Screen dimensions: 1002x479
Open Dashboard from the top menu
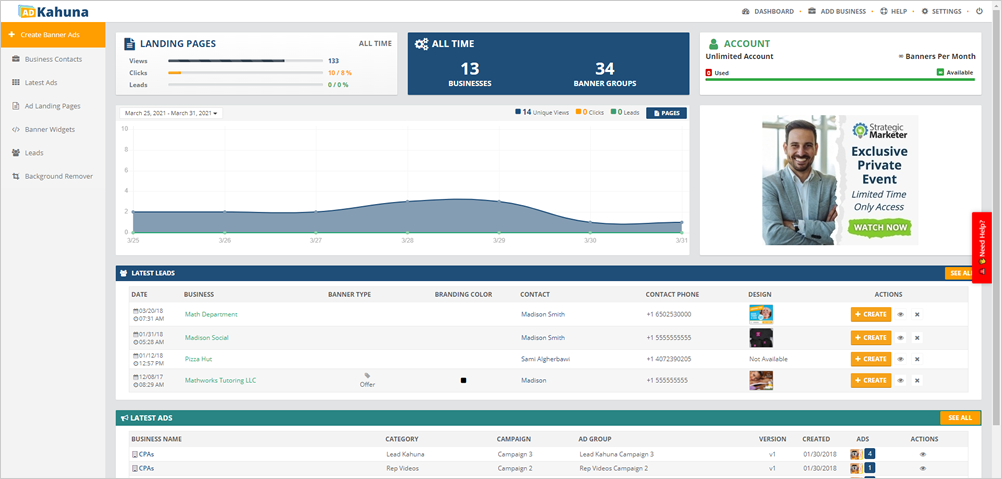(768, 11)
